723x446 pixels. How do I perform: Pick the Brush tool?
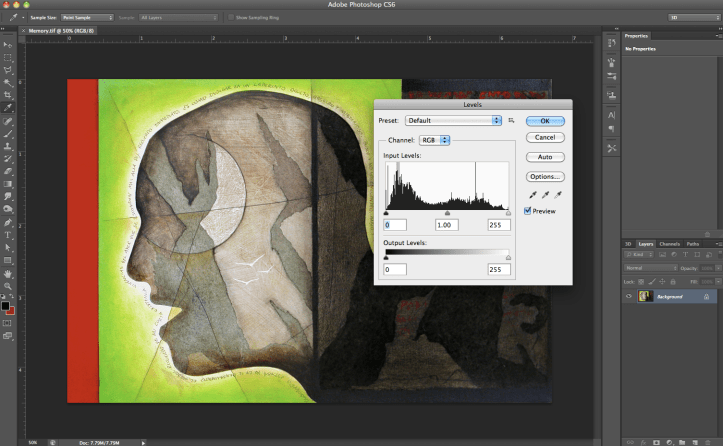(x=8, y=132)
